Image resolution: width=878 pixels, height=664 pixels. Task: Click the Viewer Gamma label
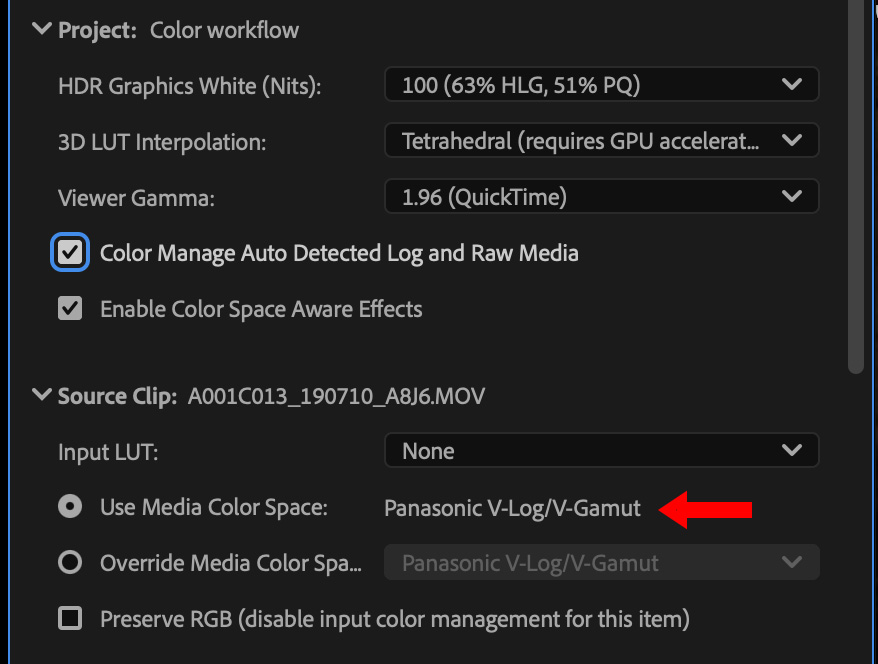(x=137, y=198)
